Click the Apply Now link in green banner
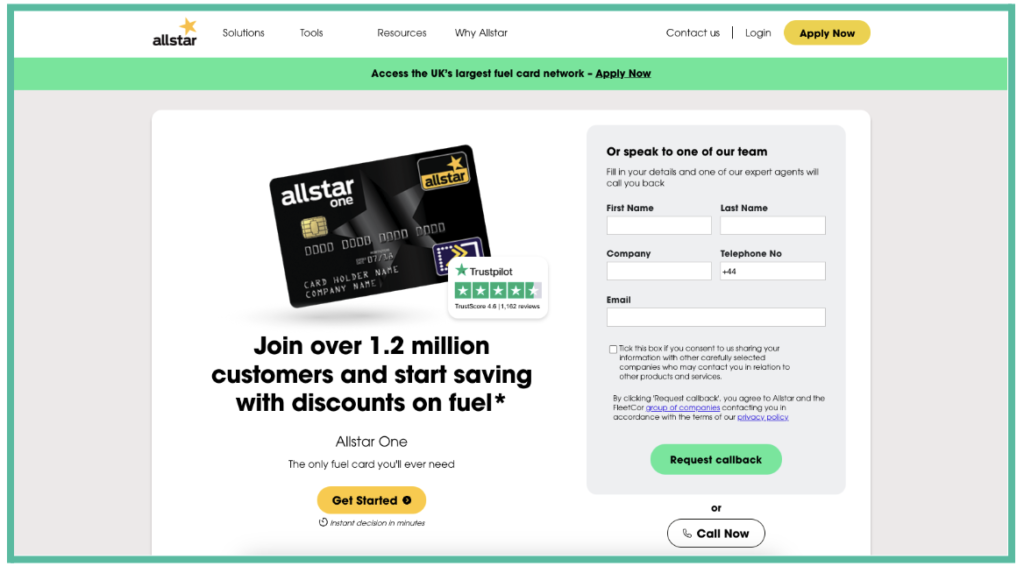1024x566 pixels. pyautogui.click(x=623, y=73)
